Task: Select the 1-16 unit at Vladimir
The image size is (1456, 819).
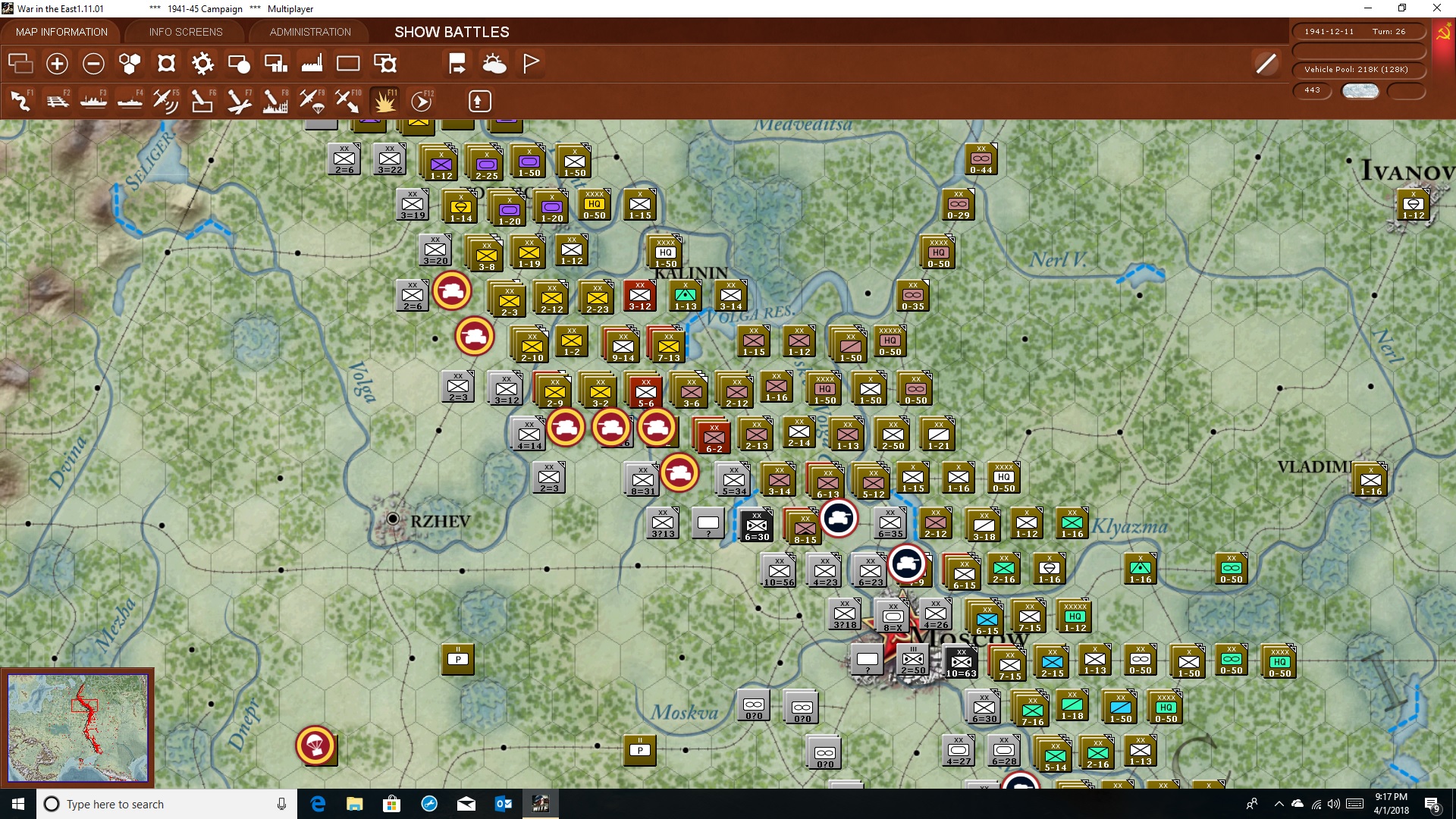Action: point(1370,480)
